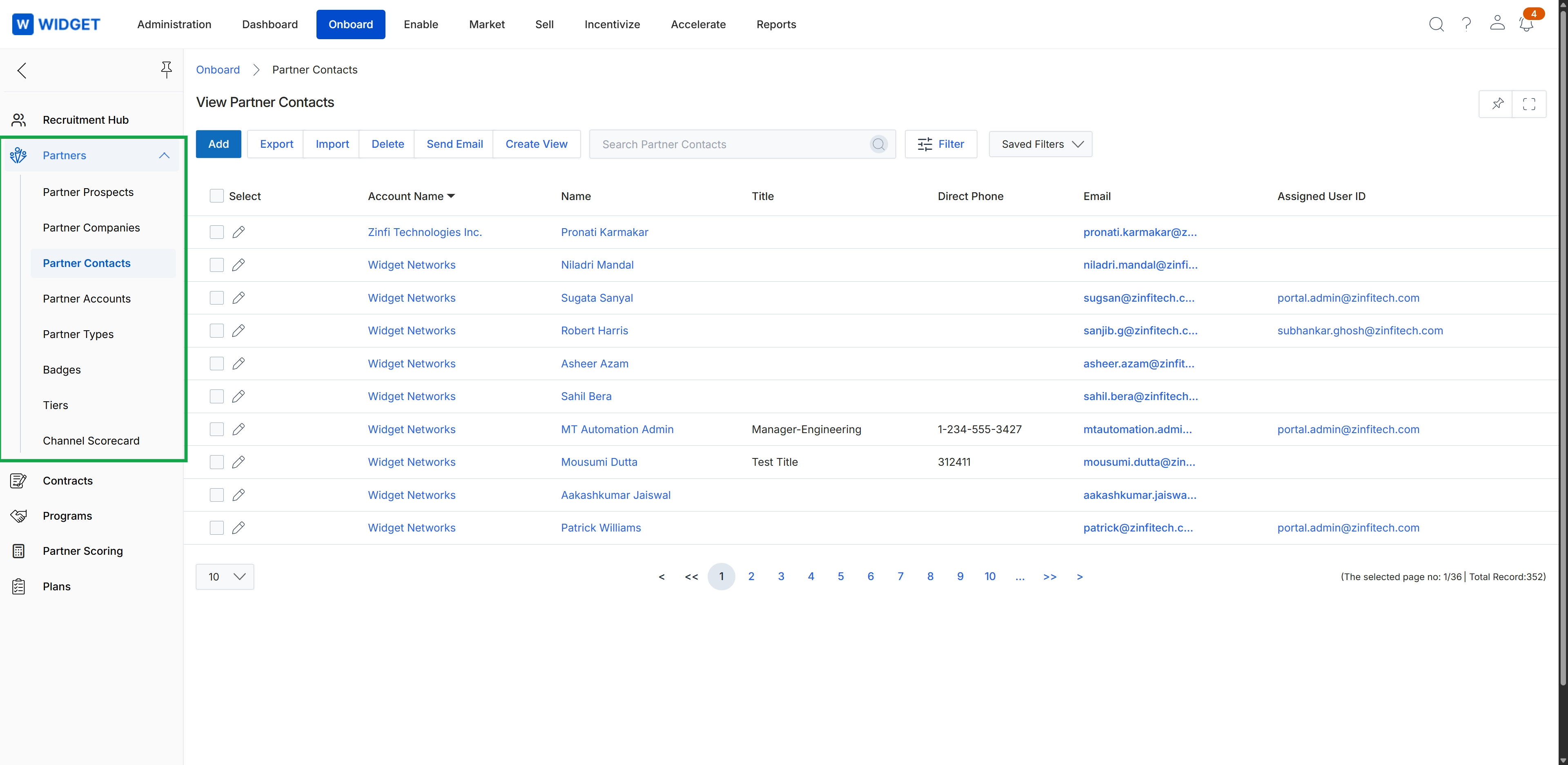Open the global search magnifier icon
The width and height of the screenshot is (1568, 765).
[1436, 24]
